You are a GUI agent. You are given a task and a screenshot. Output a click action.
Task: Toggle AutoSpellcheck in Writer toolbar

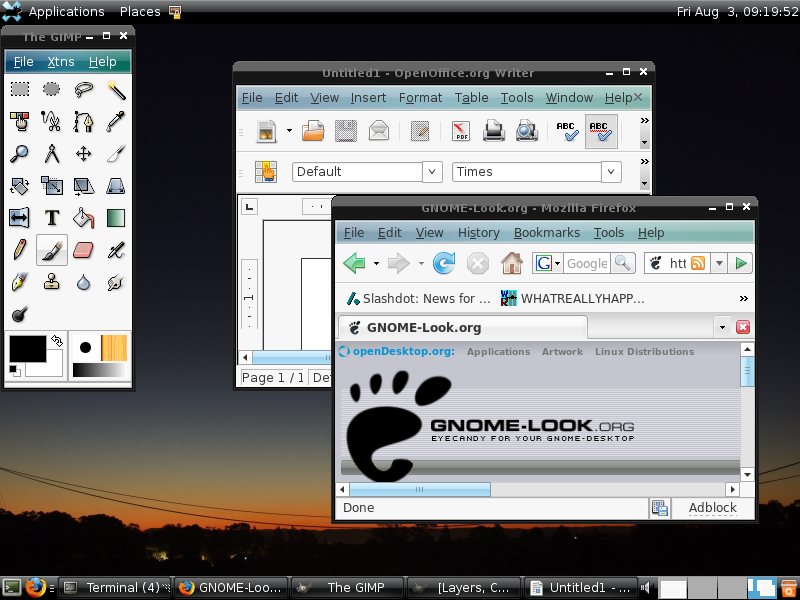[601, 132]
